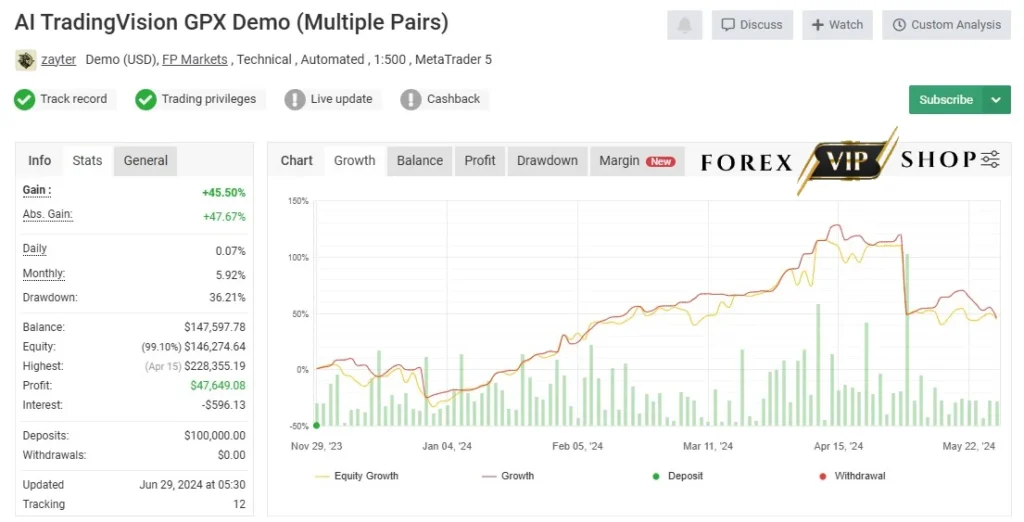Click the Tracking count 12
1024x522 pixels.
click(x=240, y=504)
